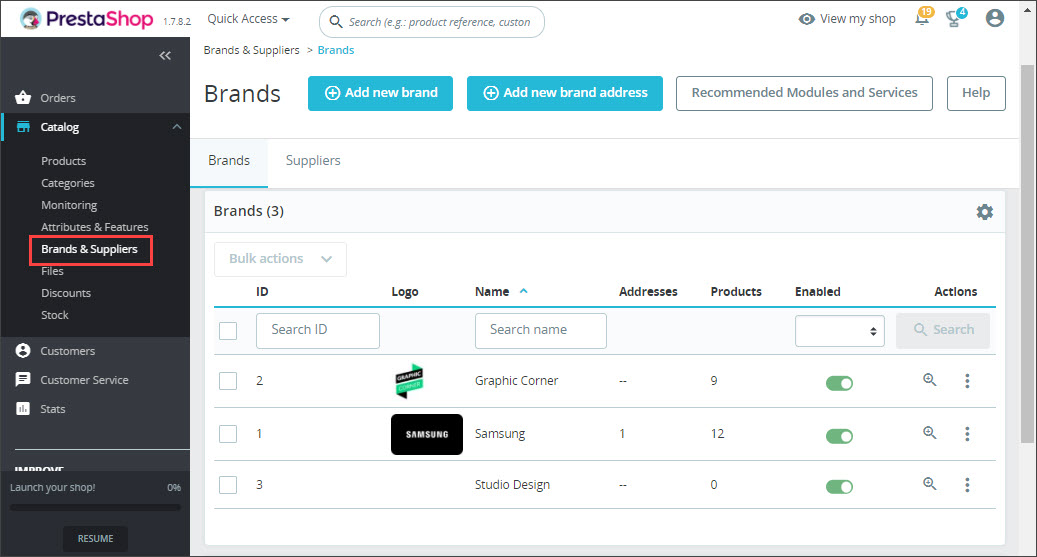Open Monitoring in the Catalog menu

69,205
